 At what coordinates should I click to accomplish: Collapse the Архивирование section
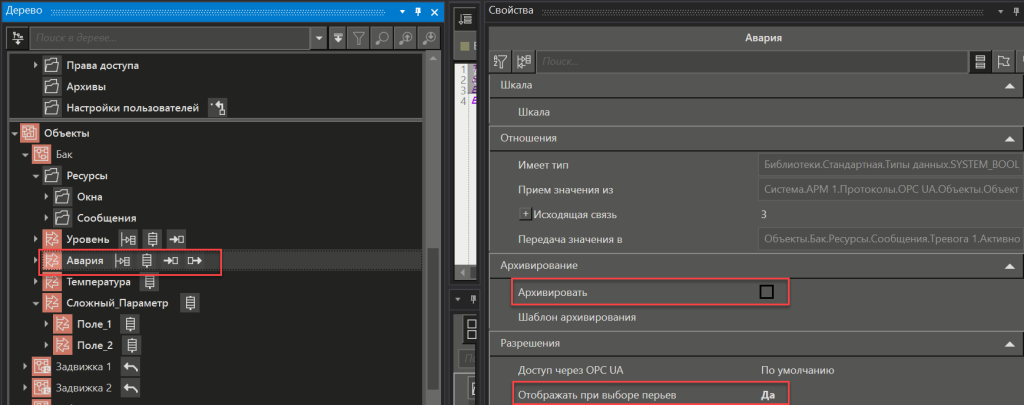coord(1009,265)
